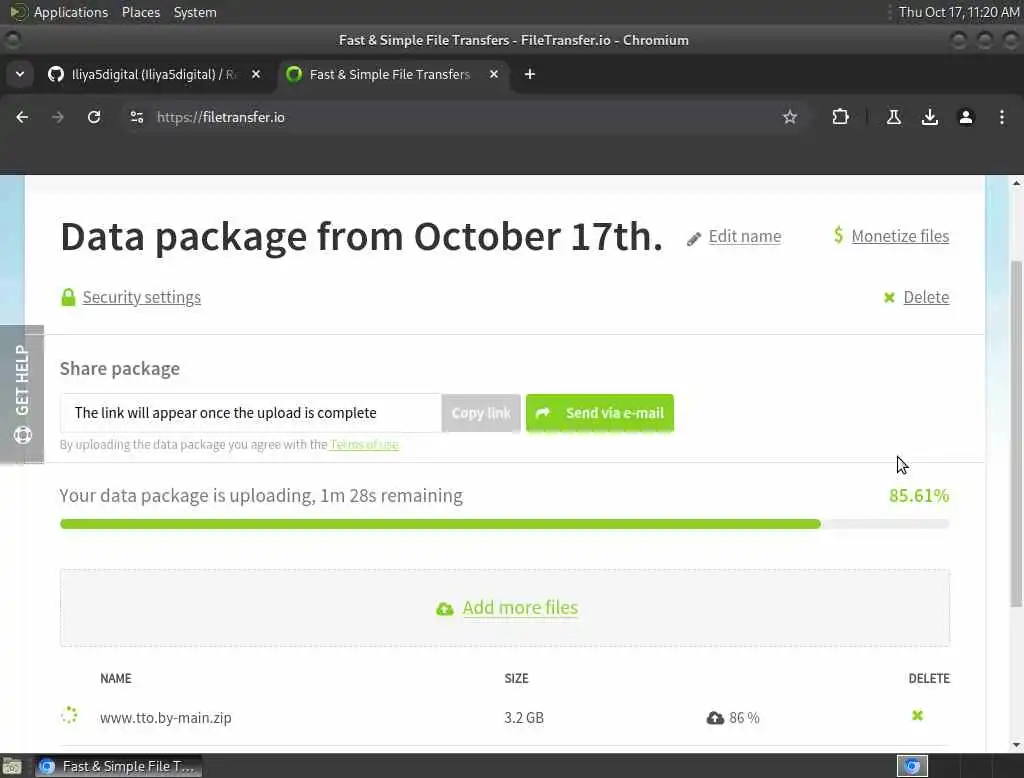Open the Applications menu
Image resolution: width=1024 pixels, height=778 pixels.
tap(70, 12)
